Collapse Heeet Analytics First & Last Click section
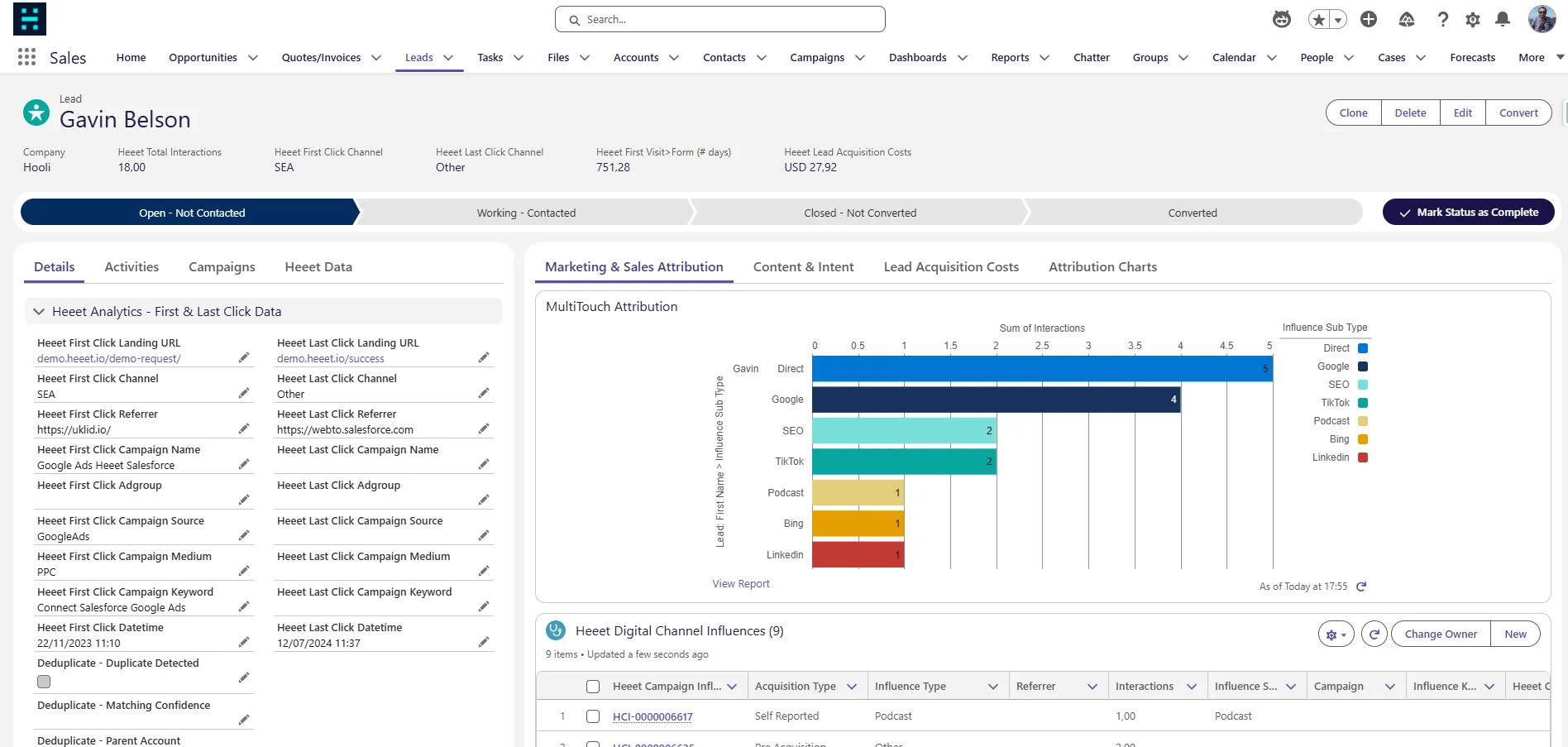Image resolution: width=1568 pixels, height=747 pixels. pos(38,312)
